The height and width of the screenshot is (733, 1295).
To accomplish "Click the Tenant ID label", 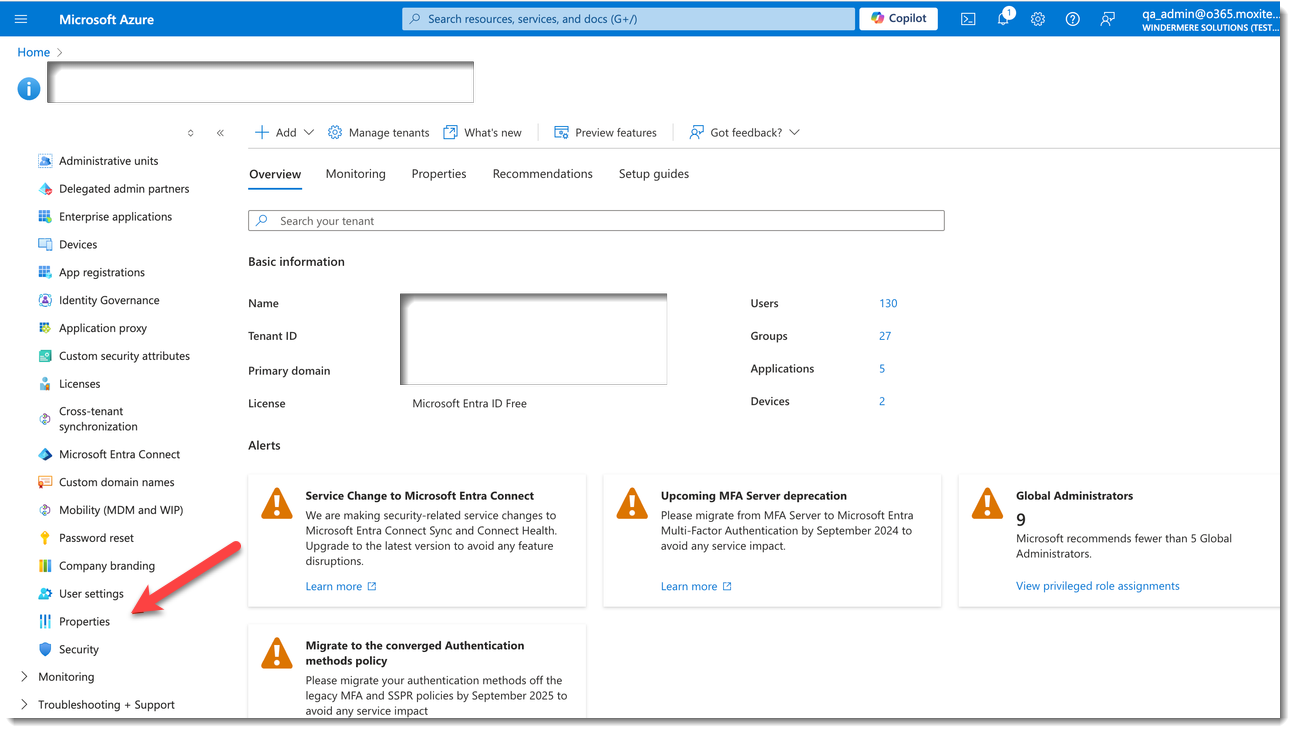I will [x=273, y=337].
